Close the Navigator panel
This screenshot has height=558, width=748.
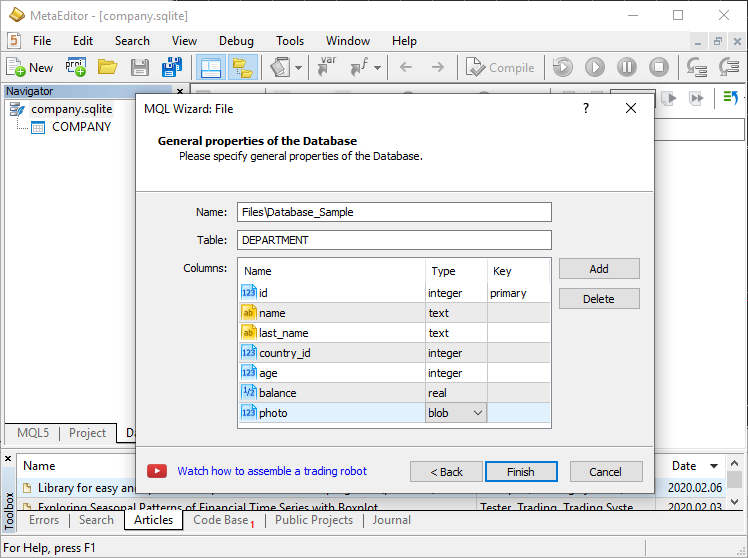[180, 91]
